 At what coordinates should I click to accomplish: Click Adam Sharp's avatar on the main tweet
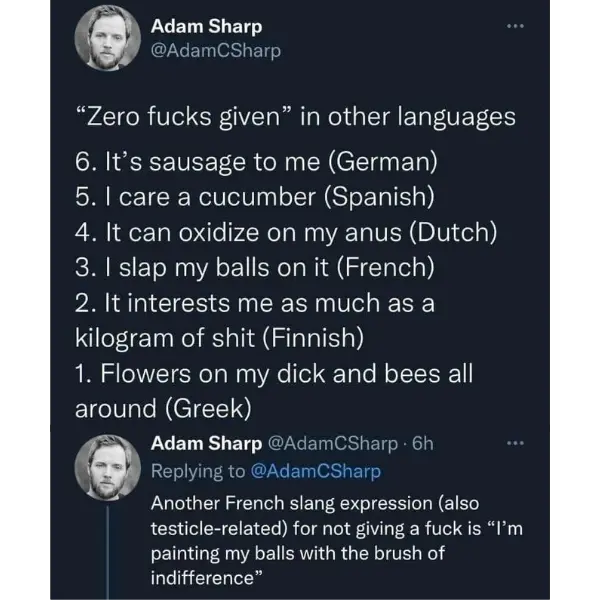point(104,43)
